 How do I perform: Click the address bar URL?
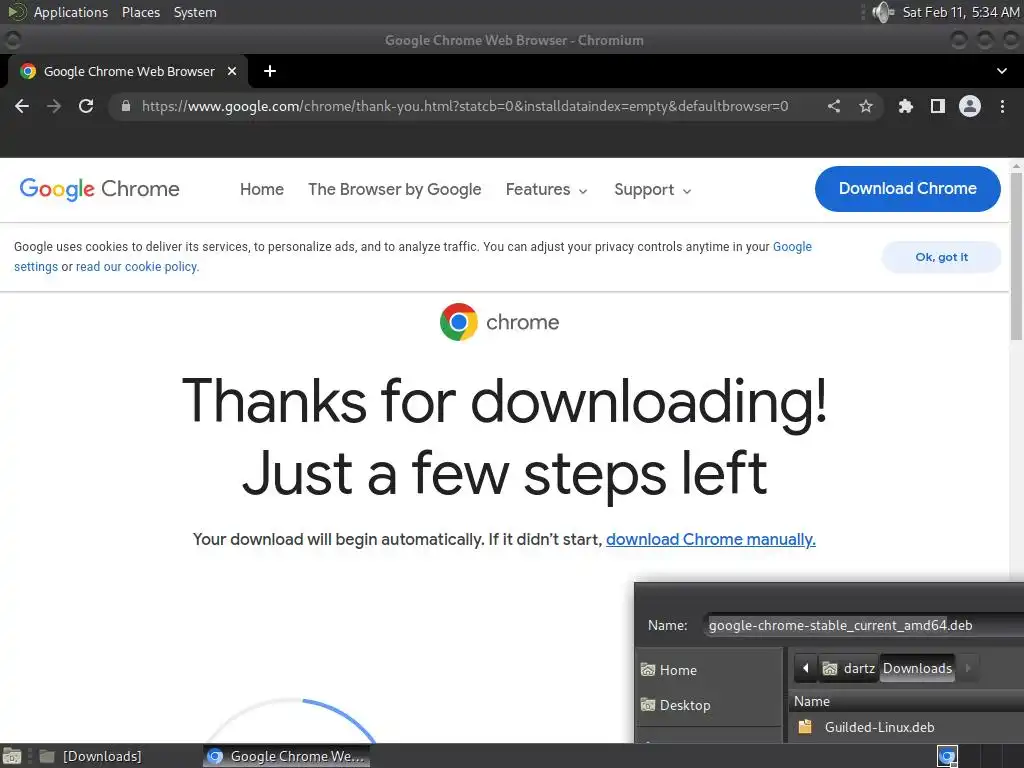click(x=465, y=106)
